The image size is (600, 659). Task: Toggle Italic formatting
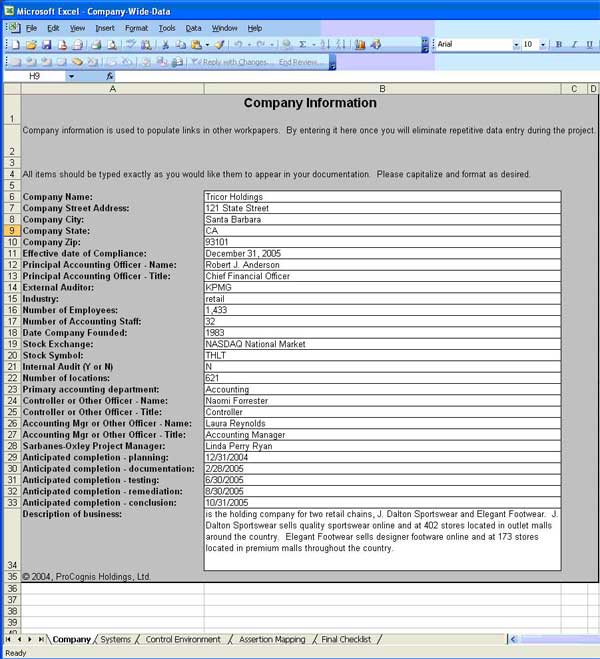coord(574,44)
